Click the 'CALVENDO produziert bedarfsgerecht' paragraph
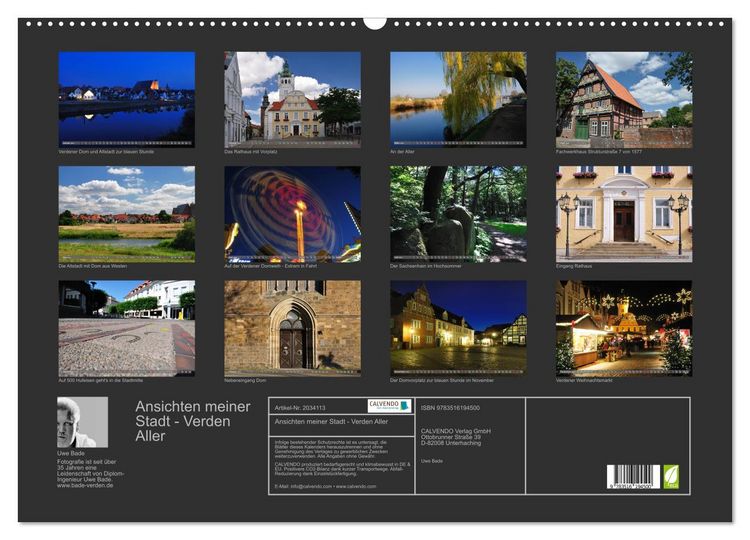Viewport: 750px width, 540px height. pos(343,469)
